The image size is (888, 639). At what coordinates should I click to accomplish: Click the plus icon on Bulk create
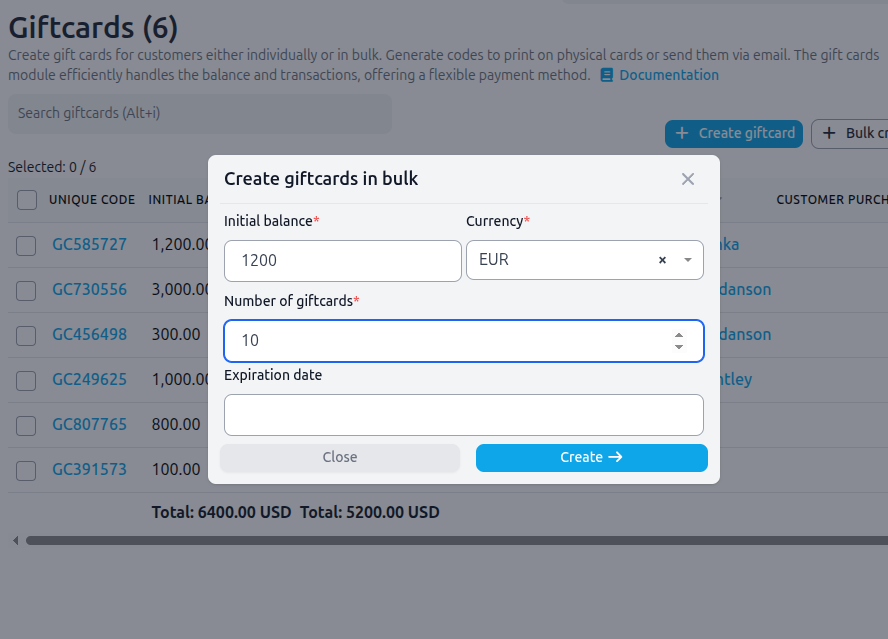(829, 133)
